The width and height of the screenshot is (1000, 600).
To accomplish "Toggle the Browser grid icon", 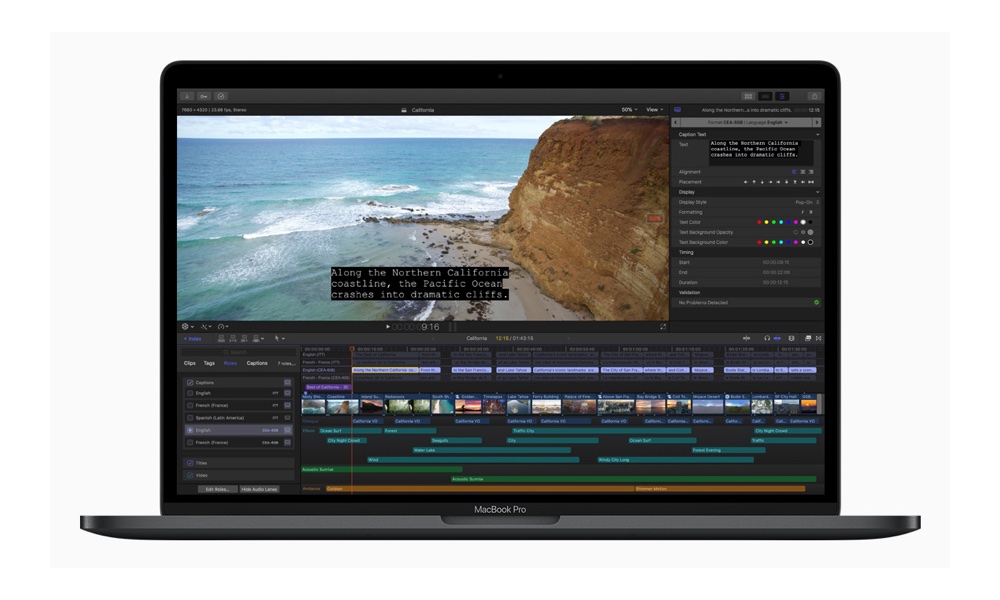I will pos(748,96).
